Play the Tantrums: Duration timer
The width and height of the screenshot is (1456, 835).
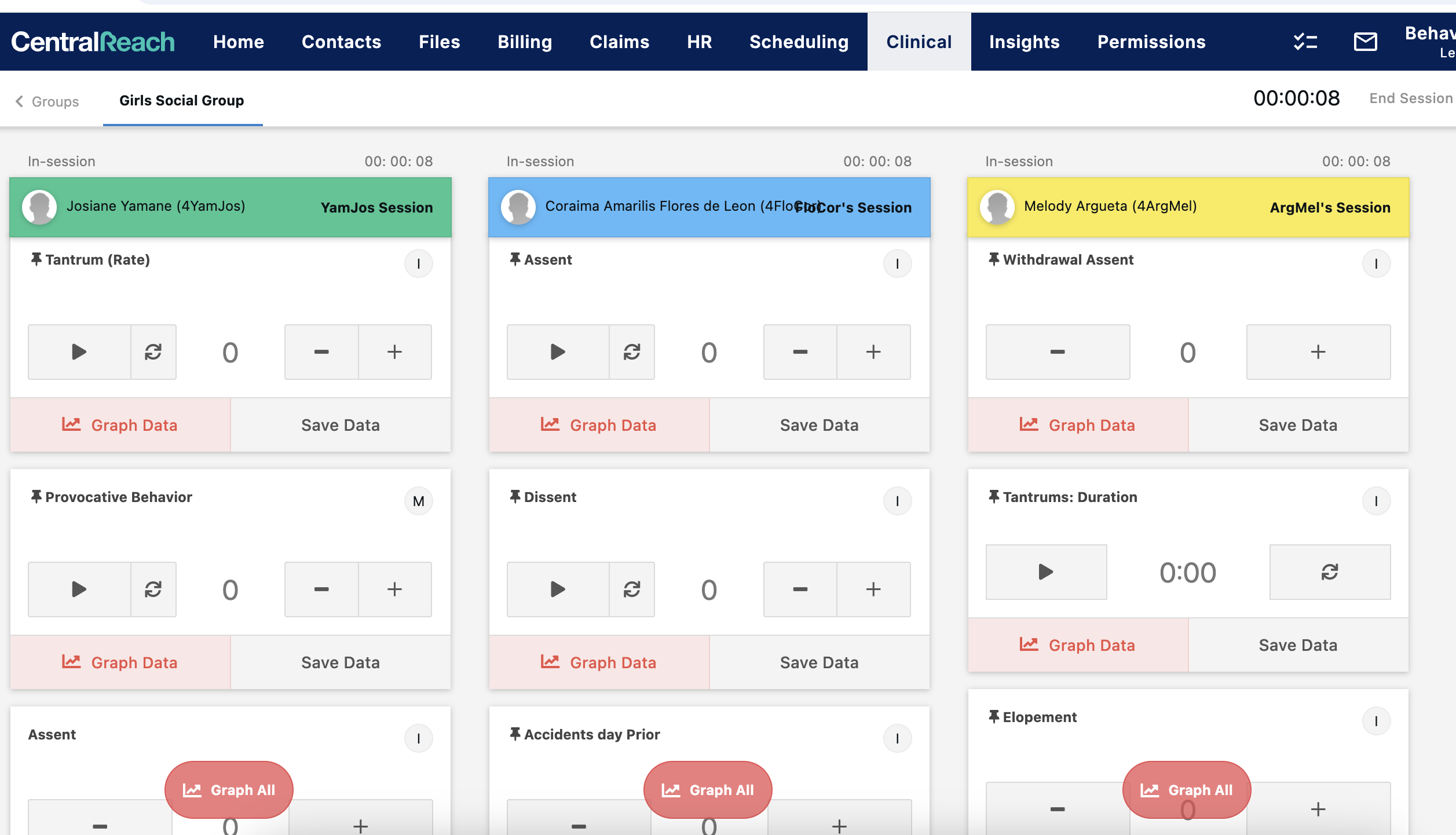[x=1046, y=572]
